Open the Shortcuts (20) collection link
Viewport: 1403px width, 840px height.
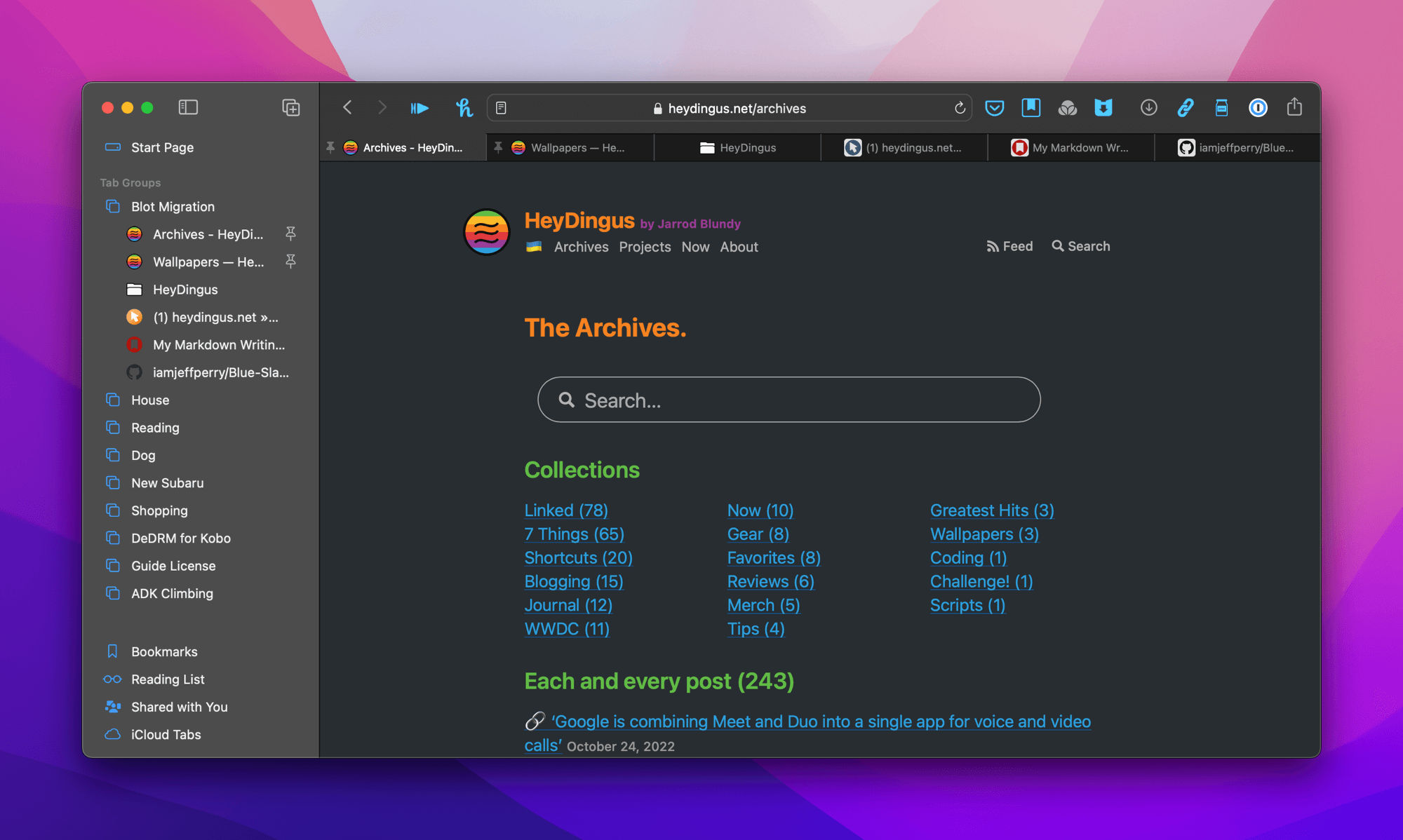tap(578, 557)
